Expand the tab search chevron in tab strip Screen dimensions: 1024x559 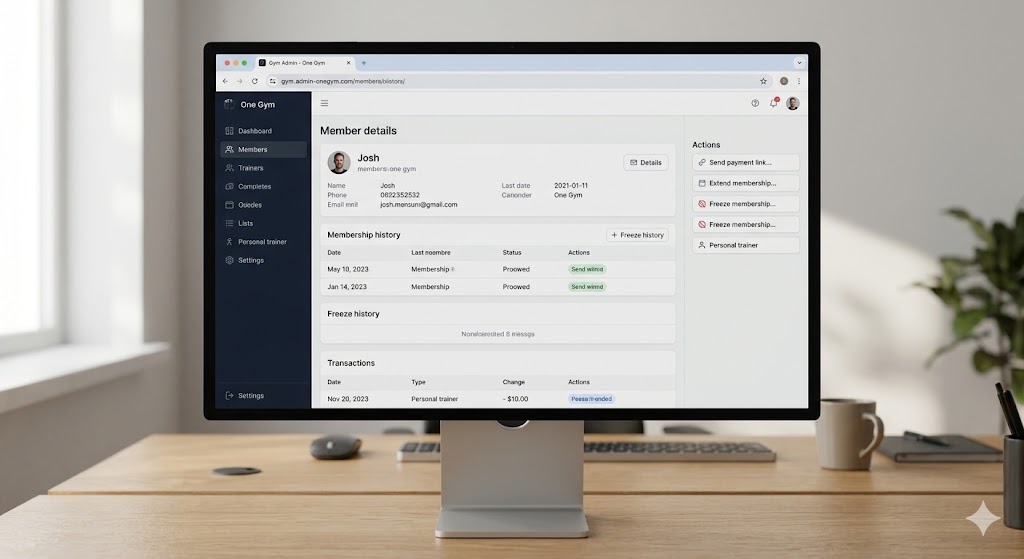coord(799,63)
